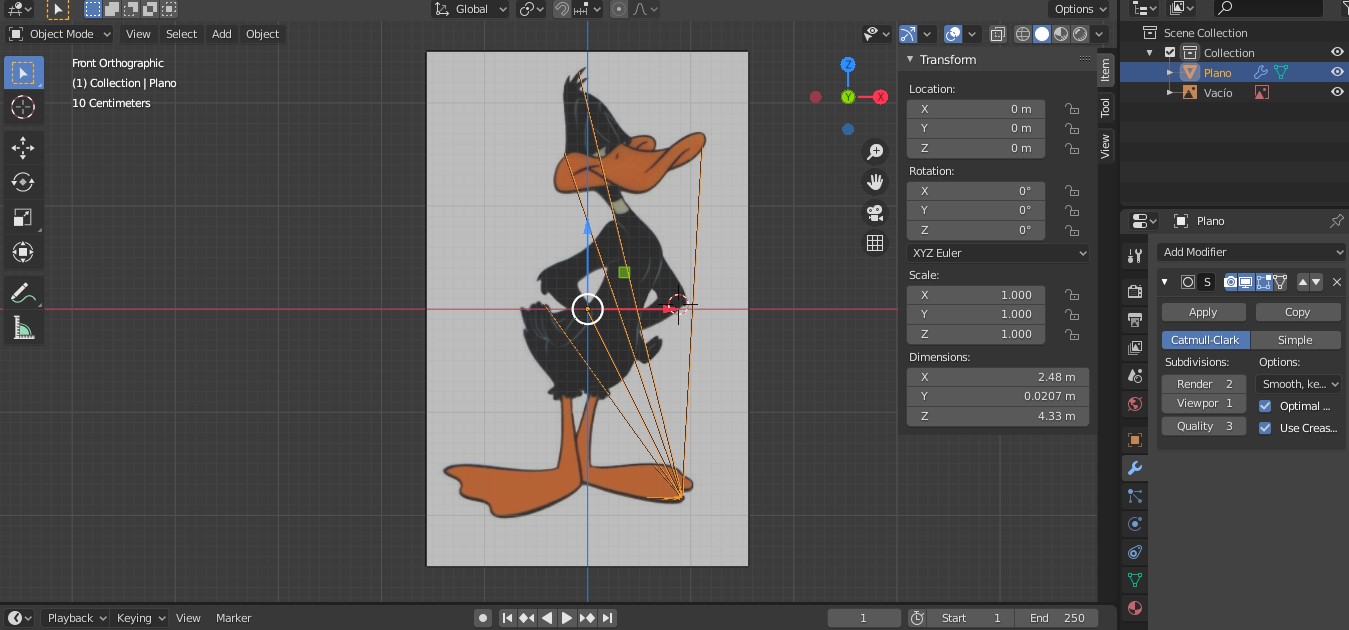Open the Add Modifier dropdown
This screenshot has height=630, width=1349.
point(1252,252)
